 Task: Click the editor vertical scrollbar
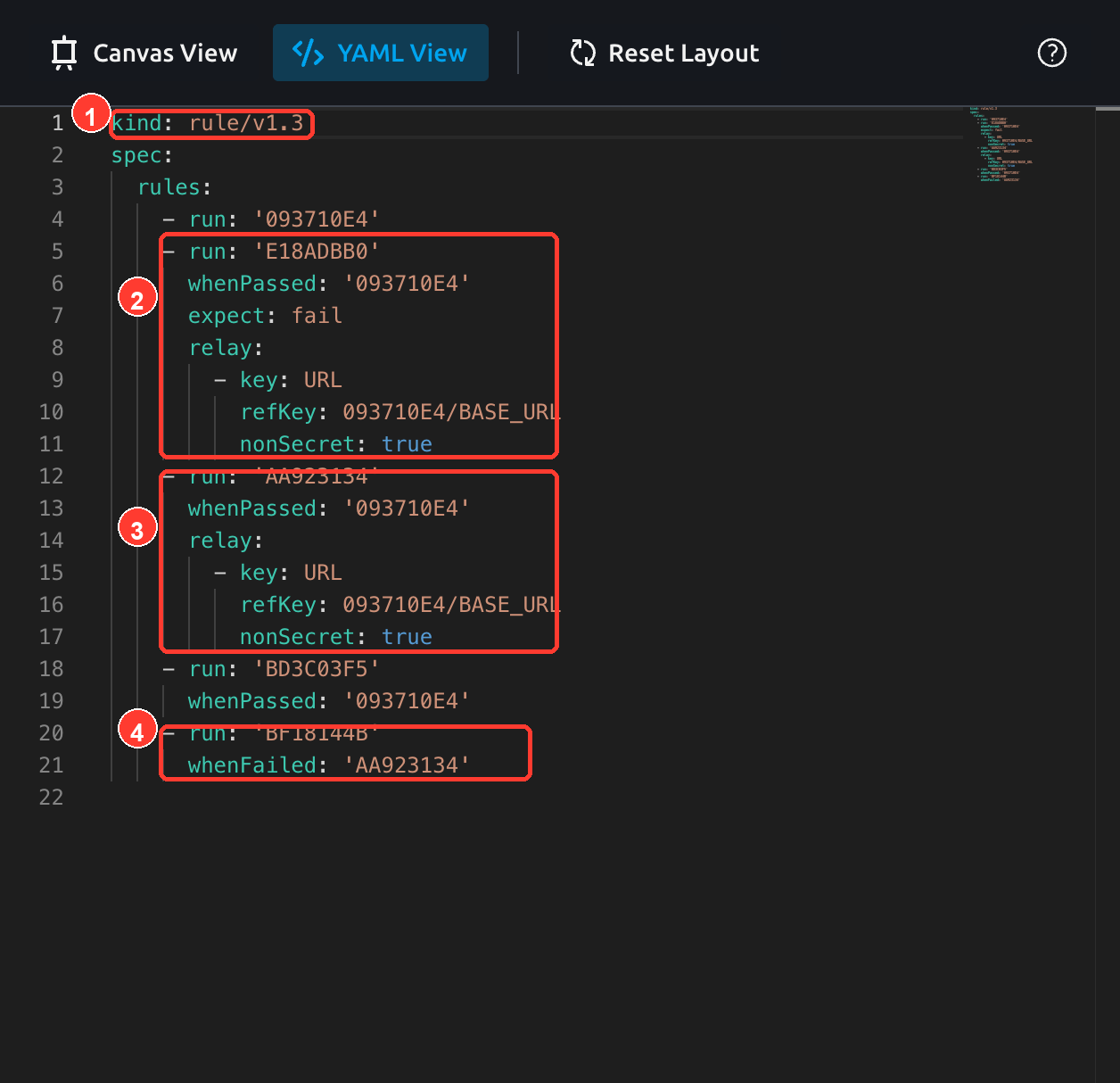tap(1108, 594)
